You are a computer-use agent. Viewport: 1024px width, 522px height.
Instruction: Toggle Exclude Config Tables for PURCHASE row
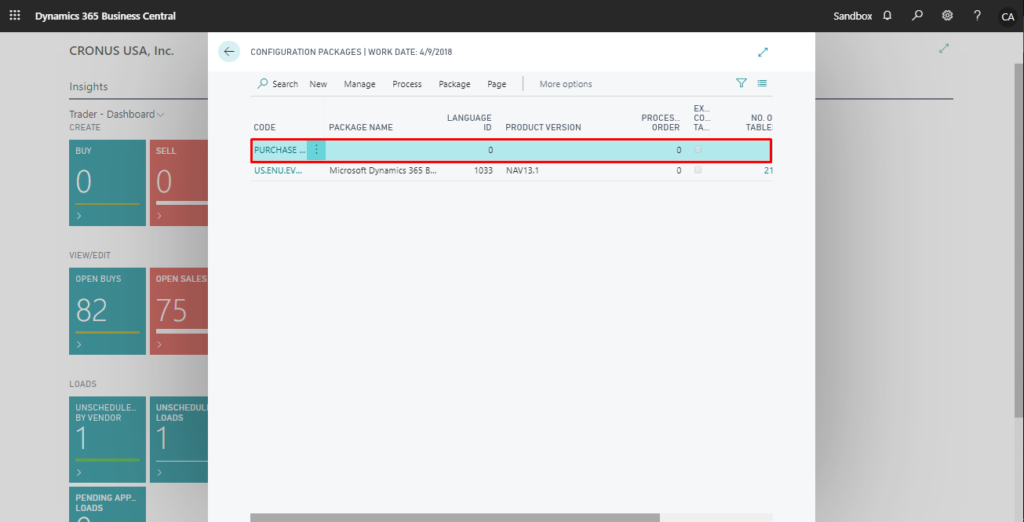pyautogui.click(x=698, y=150)
